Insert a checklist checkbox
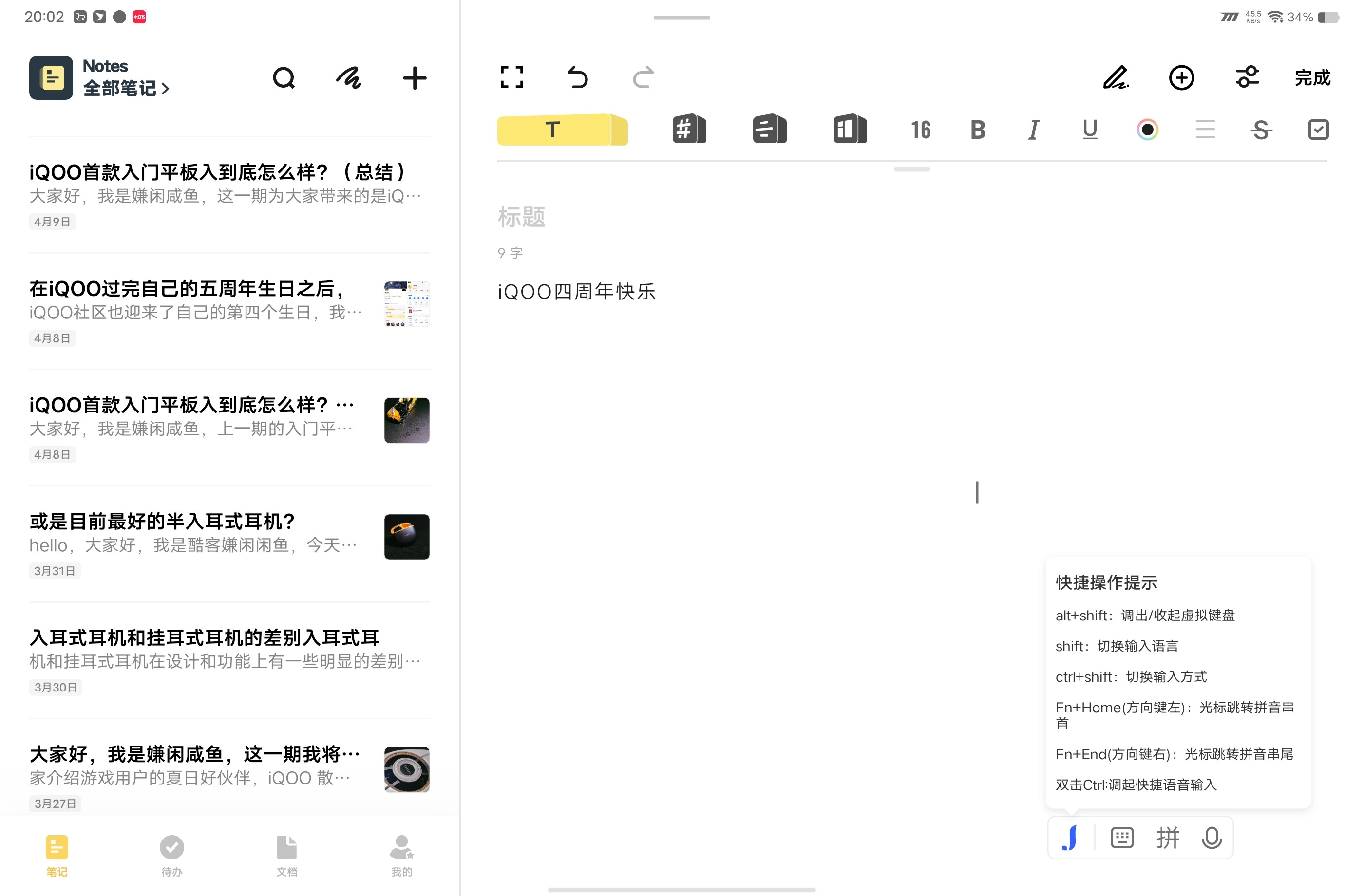Image resolution: width=1364 pixels, height=896 pixels. coord(1318,130)
